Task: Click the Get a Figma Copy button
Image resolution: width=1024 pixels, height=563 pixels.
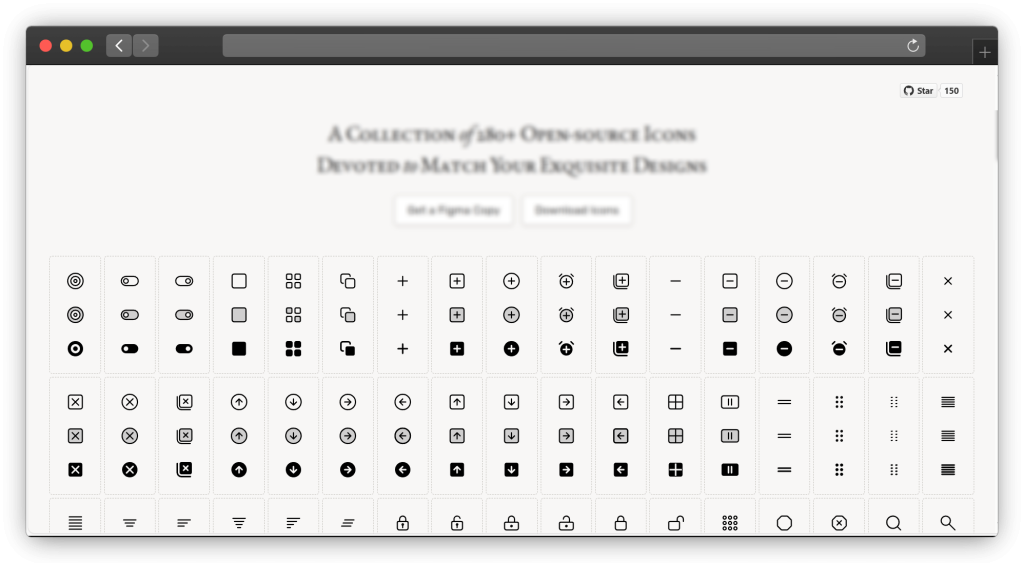Action: click(x=454, y=210)
